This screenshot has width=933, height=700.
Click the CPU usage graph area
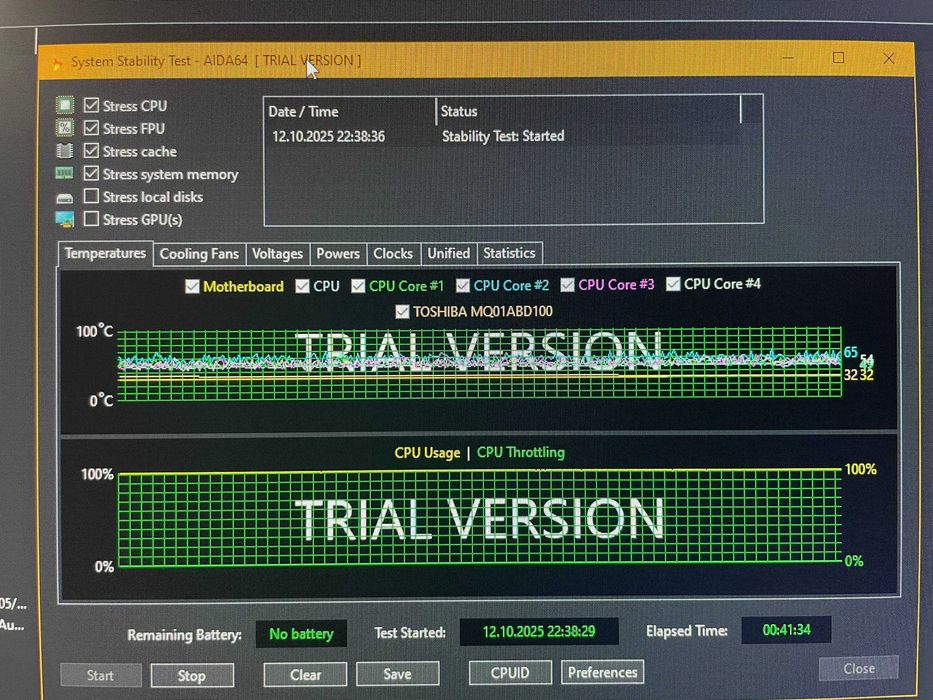point(480,518)
